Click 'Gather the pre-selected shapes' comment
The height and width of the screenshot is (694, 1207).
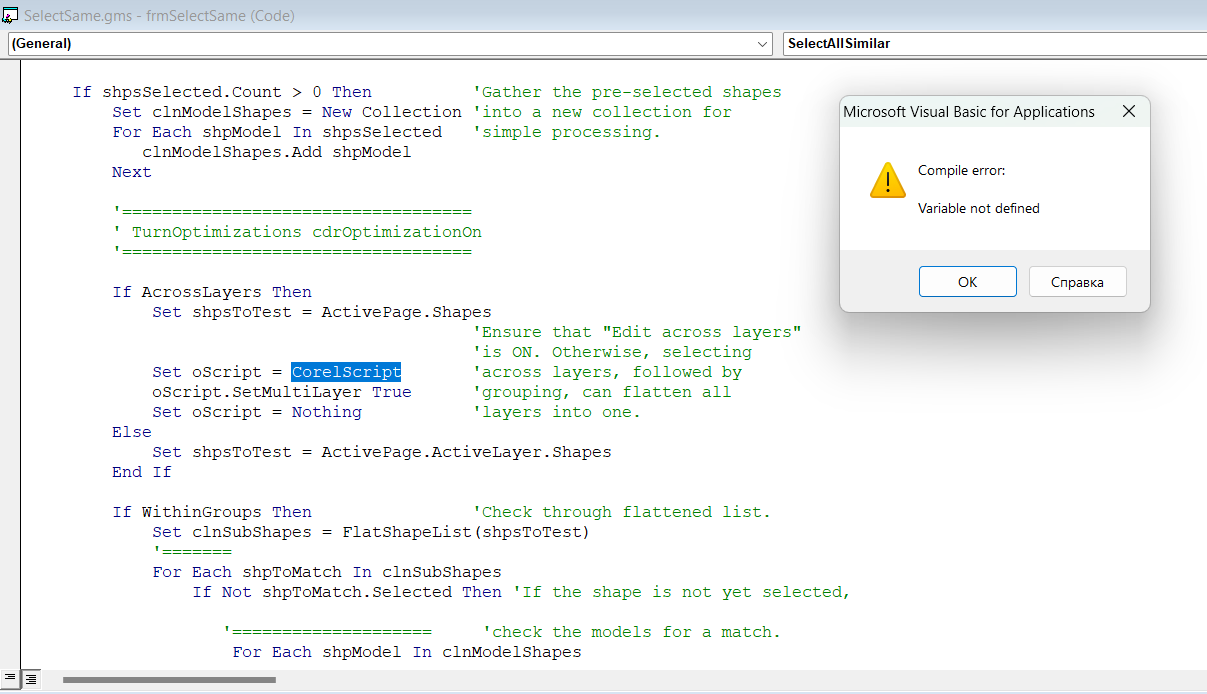[x=627, y=92]
